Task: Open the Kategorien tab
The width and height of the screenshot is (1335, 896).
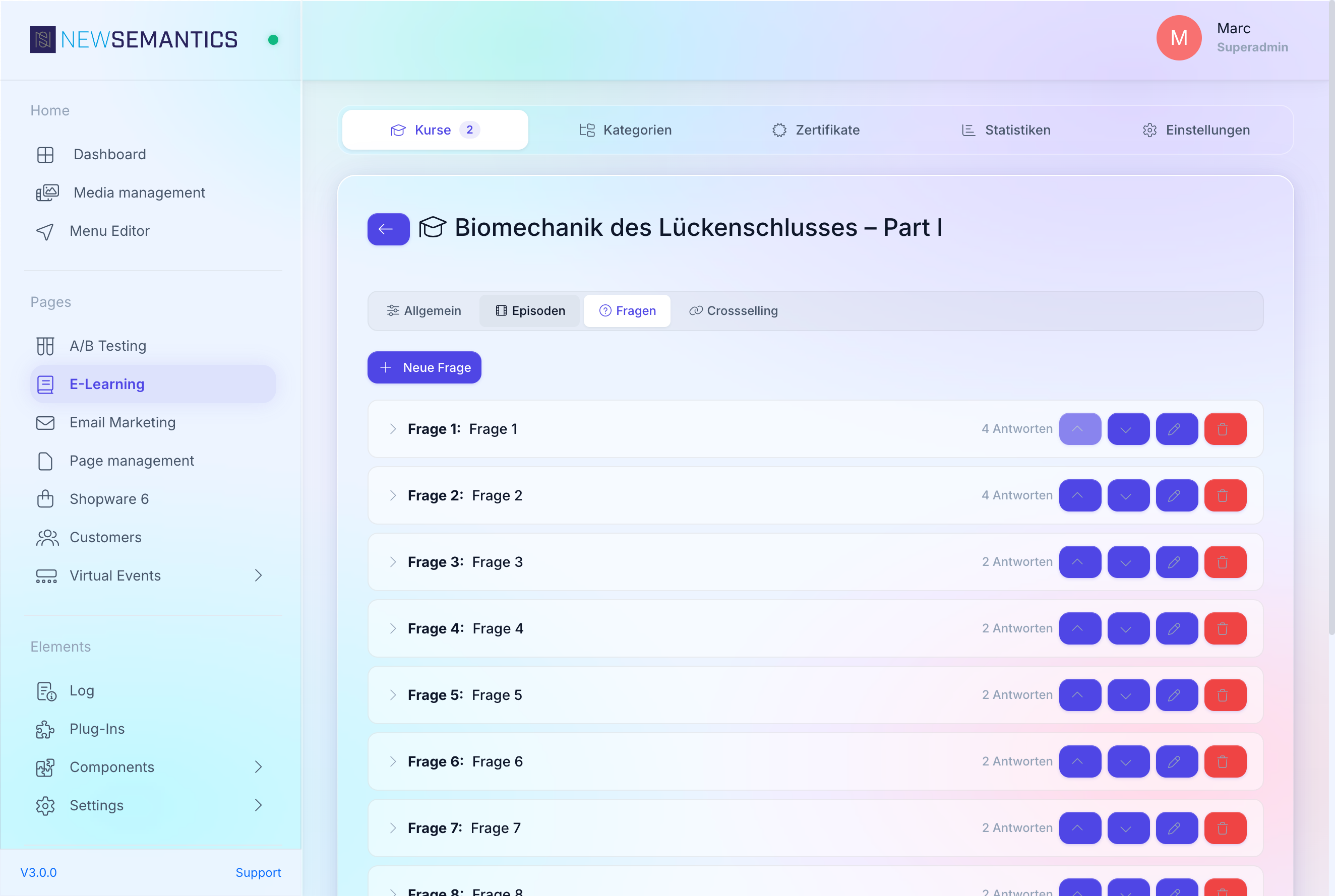Action: [x=625, y=130]
